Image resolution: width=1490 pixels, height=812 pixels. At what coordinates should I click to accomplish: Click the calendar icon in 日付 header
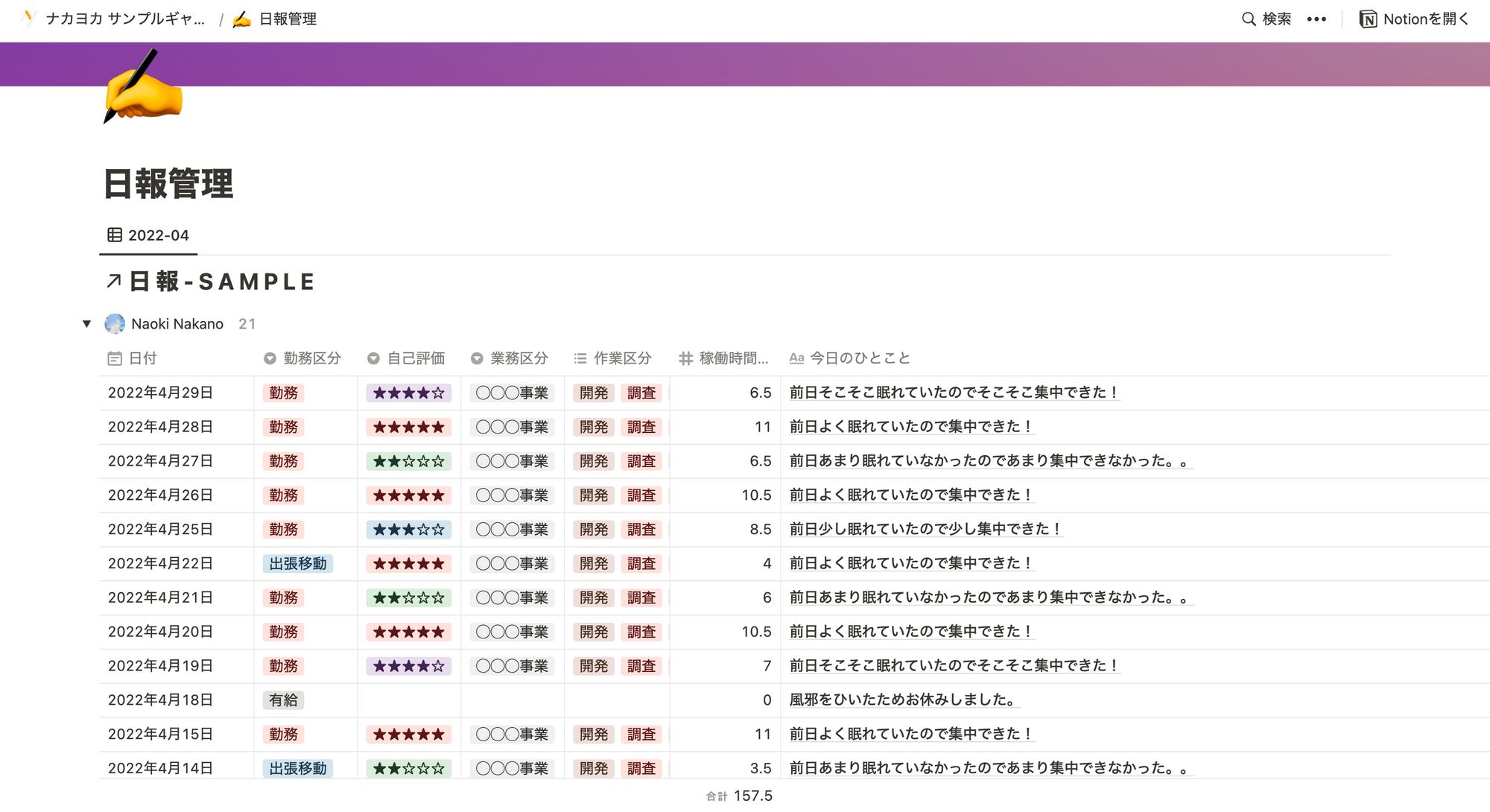[x=115, y=359]
